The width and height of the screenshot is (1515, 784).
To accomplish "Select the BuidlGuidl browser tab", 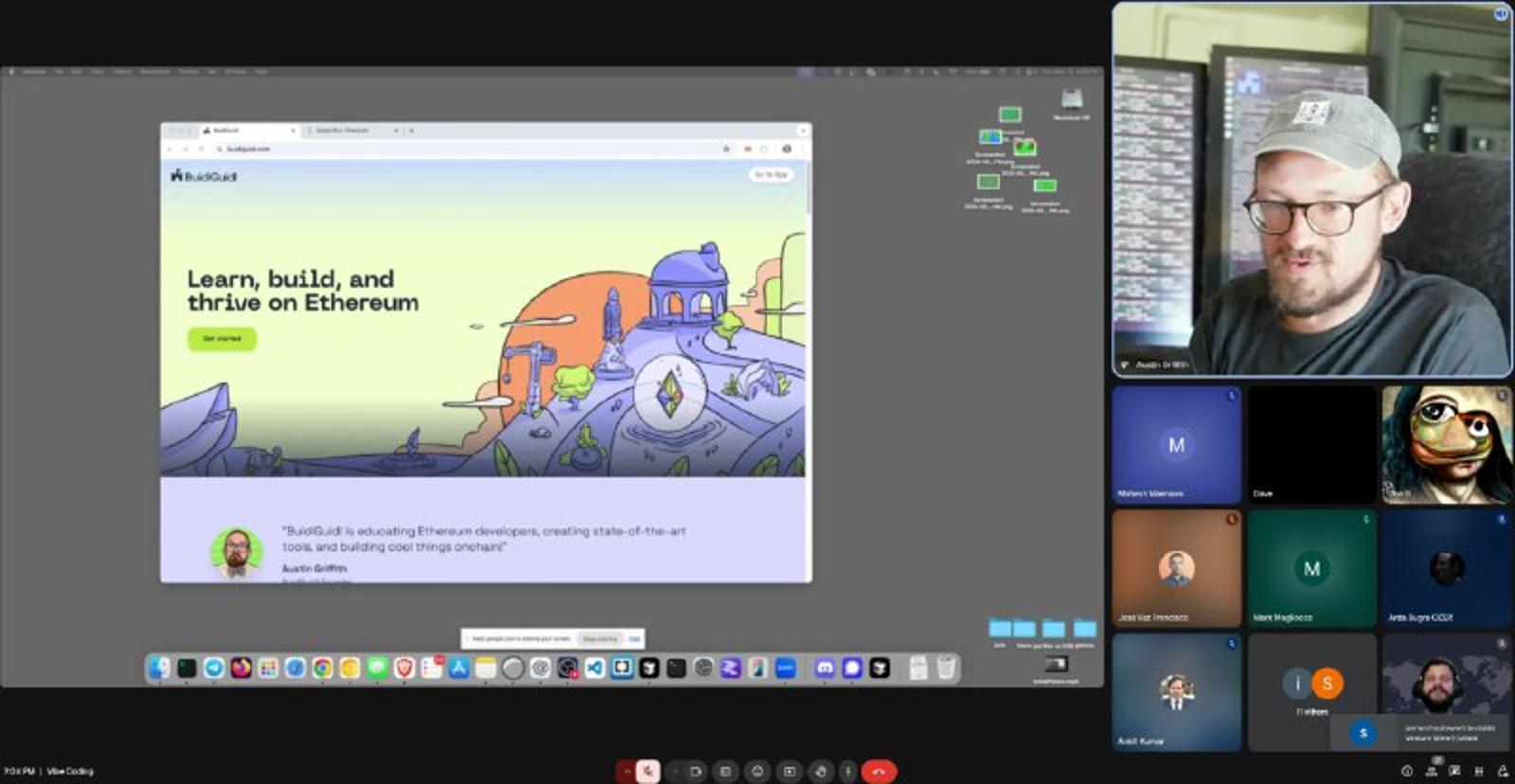I will point(250,130).
